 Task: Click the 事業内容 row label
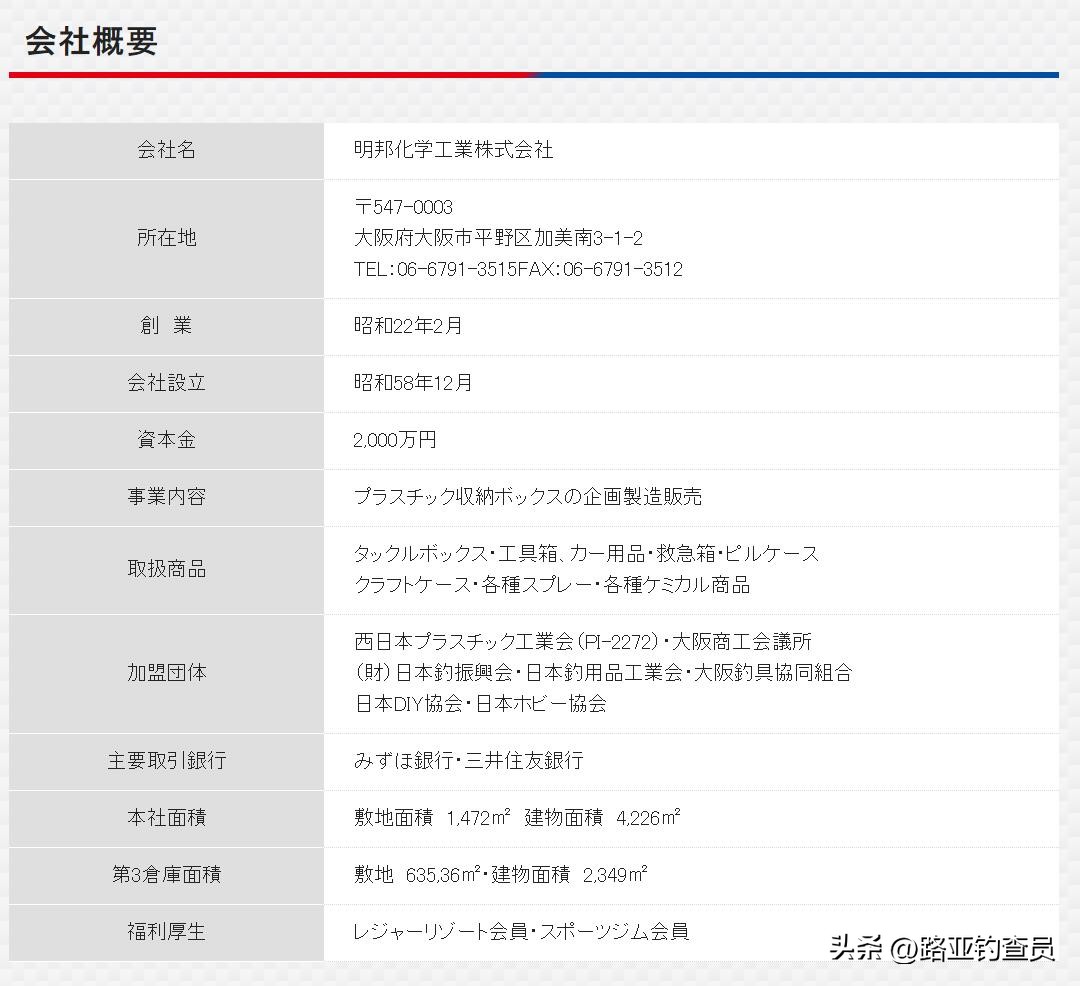click(166, 497)
